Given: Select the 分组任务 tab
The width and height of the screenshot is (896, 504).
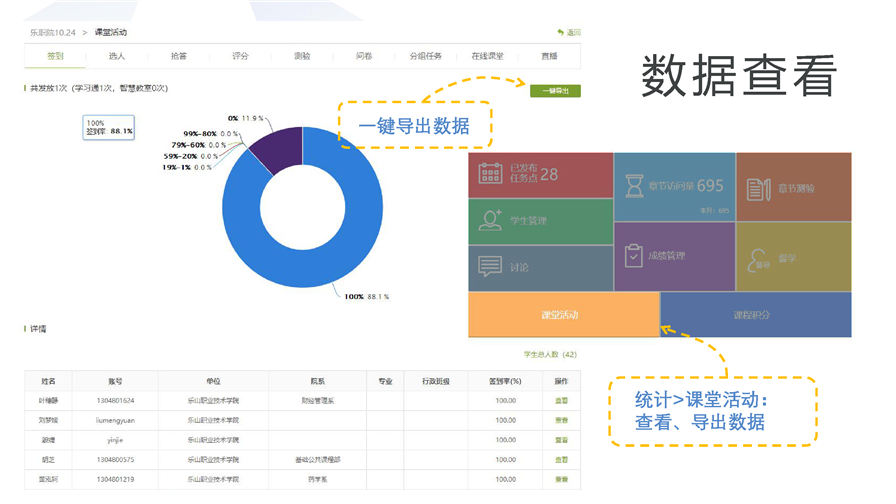Looking at the screenshot, I should point(425,56).
